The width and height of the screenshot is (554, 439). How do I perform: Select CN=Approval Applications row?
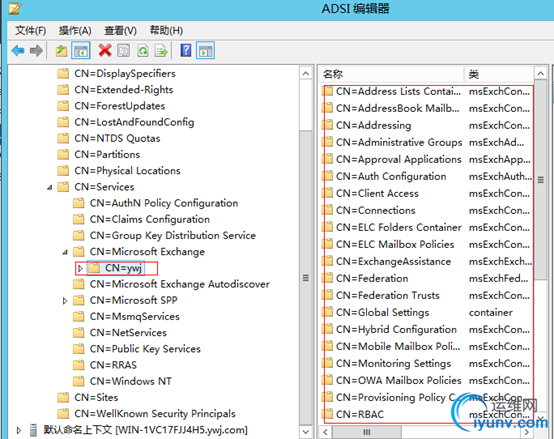[x=427, y=159]
